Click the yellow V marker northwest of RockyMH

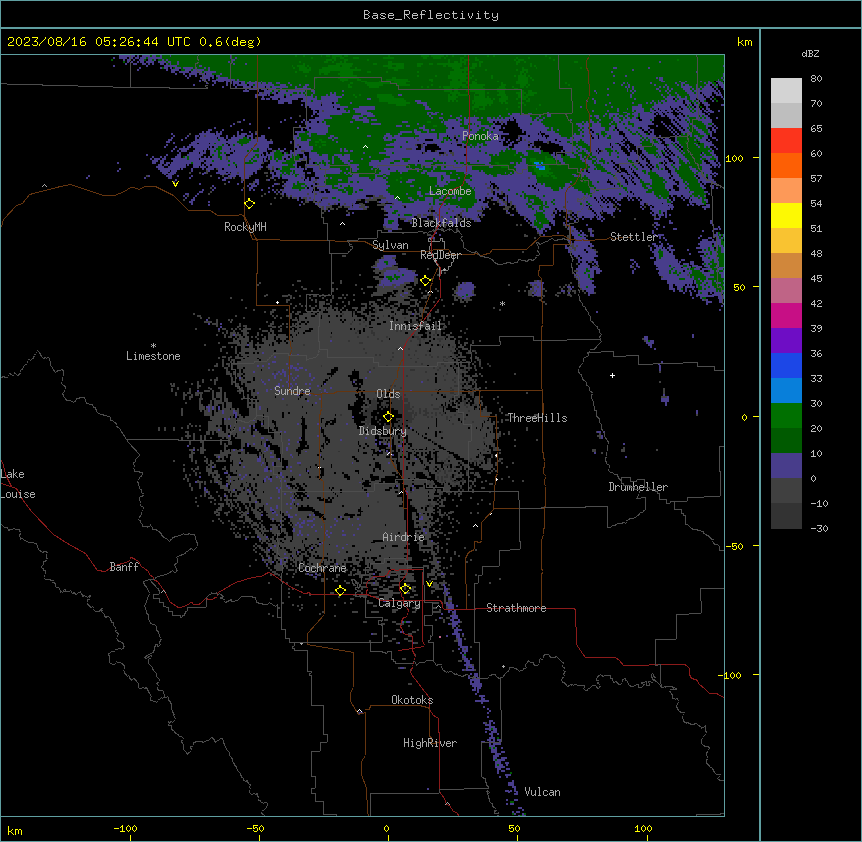(x=175, y=184)
